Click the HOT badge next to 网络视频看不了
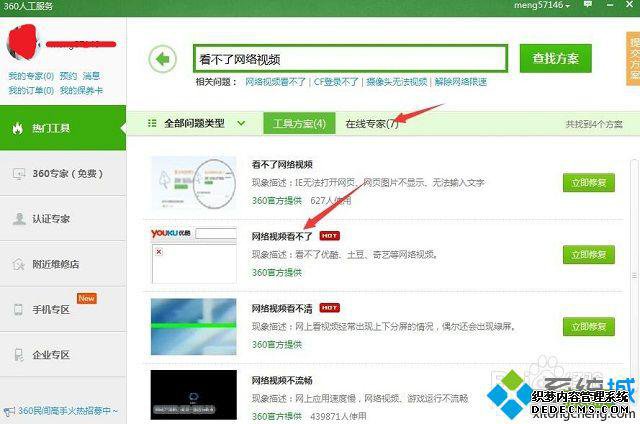640x424 pixels. point(329,236)
